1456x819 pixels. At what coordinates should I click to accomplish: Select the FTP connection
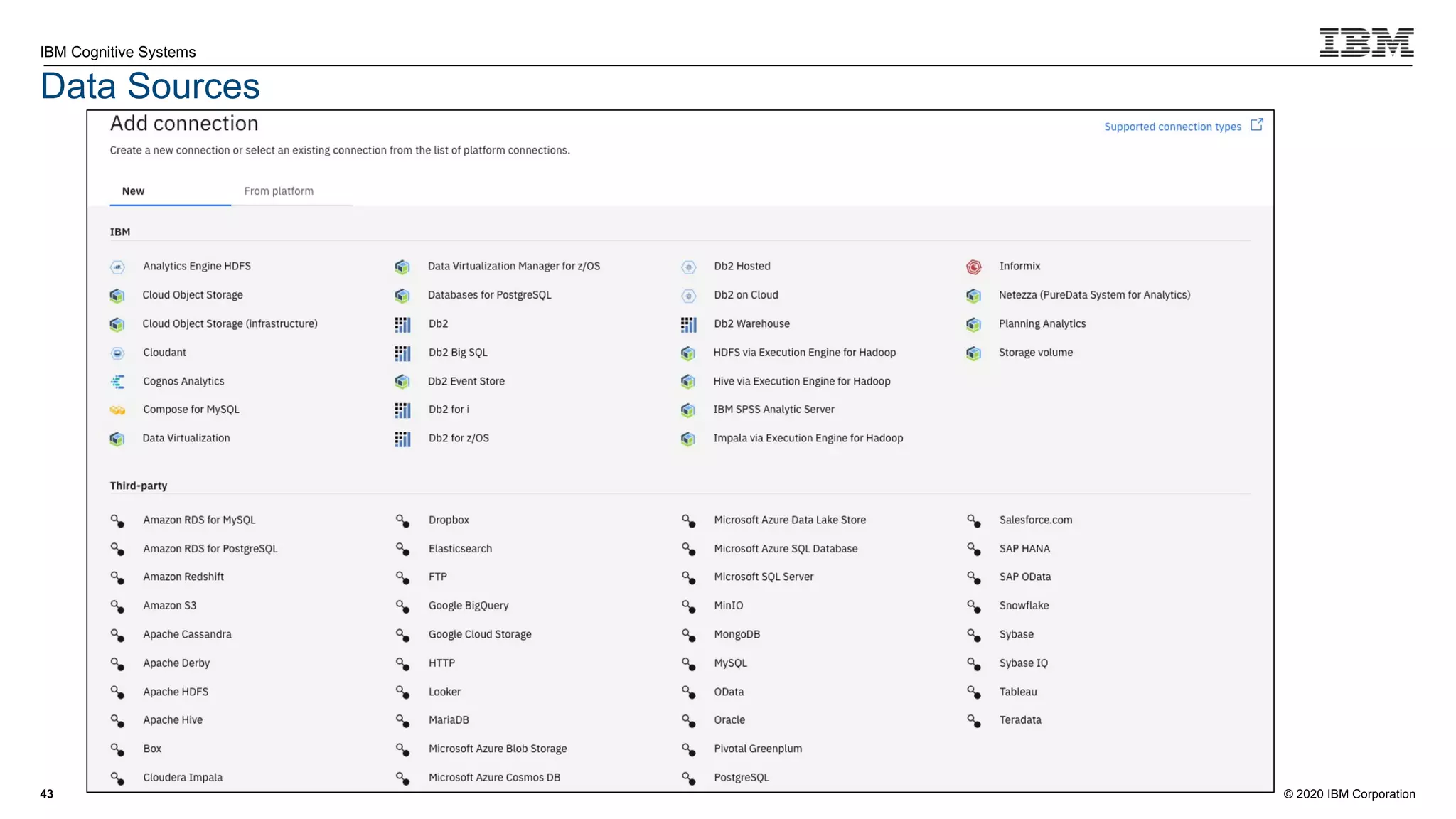point(438,577)
